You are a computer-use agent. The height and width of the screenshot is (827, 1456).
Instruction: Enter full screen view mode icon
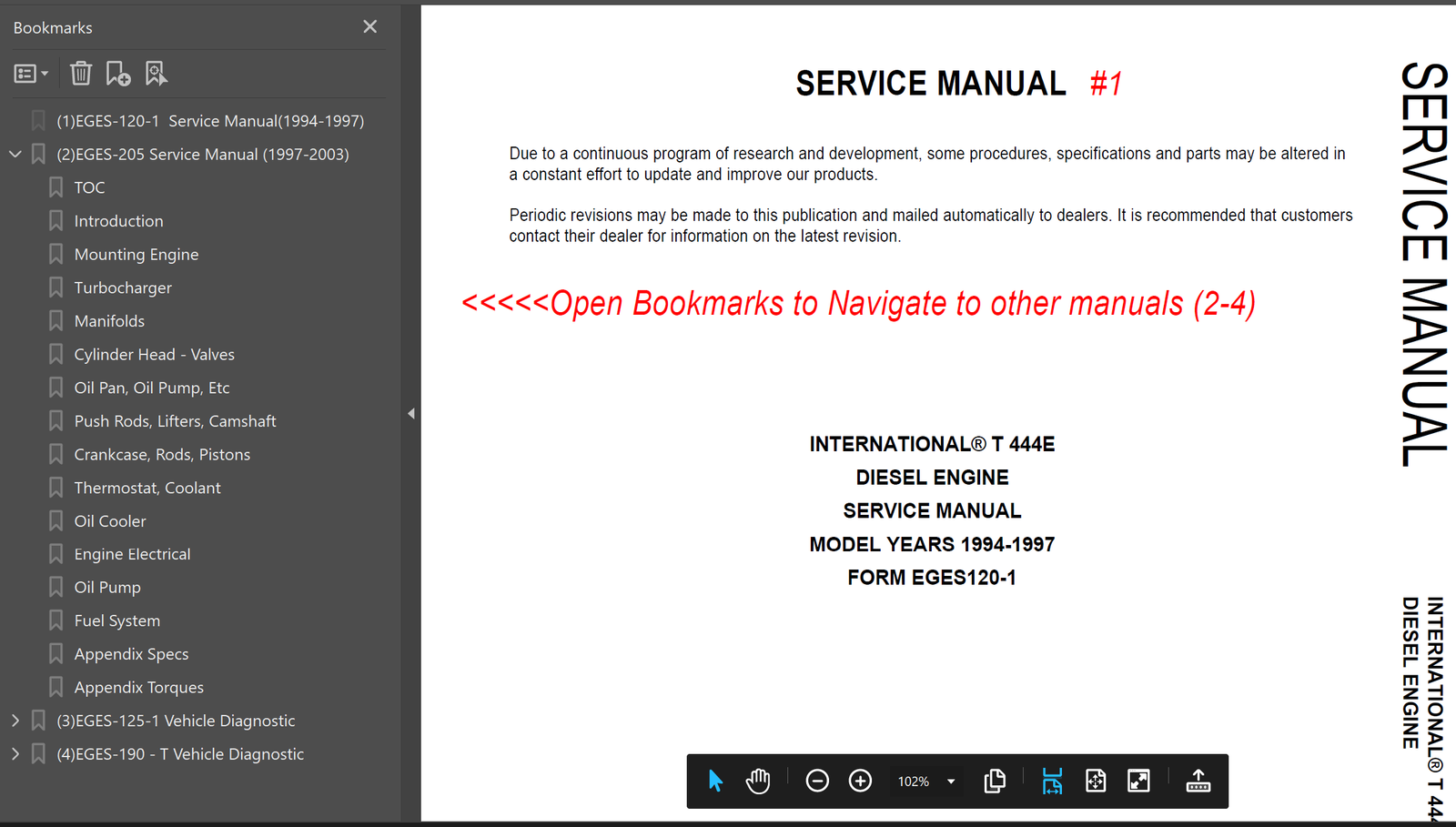pos(1138,781)
